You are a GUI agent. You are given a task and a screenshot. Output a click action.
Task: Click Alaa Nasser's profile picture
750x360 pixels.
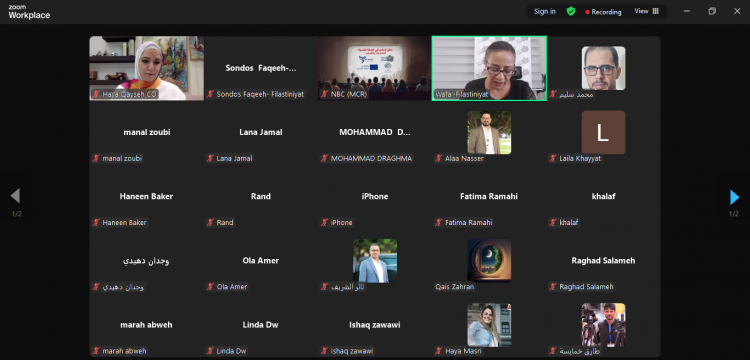489,132
